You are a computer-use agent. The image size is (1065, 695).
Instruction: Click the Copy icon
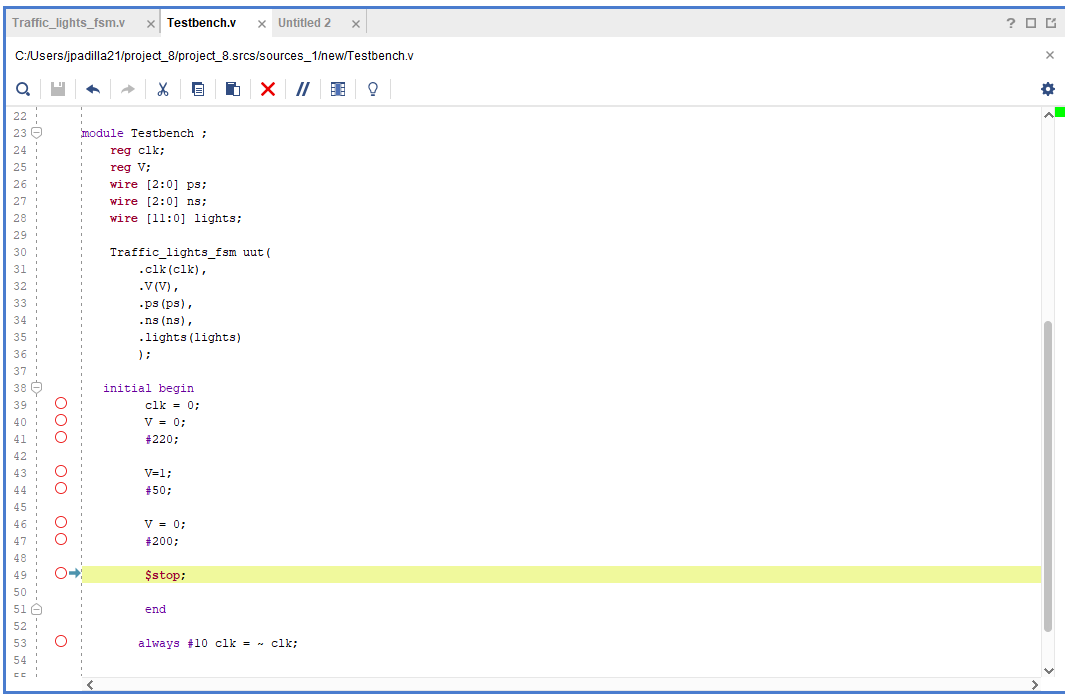click(197, 89)
